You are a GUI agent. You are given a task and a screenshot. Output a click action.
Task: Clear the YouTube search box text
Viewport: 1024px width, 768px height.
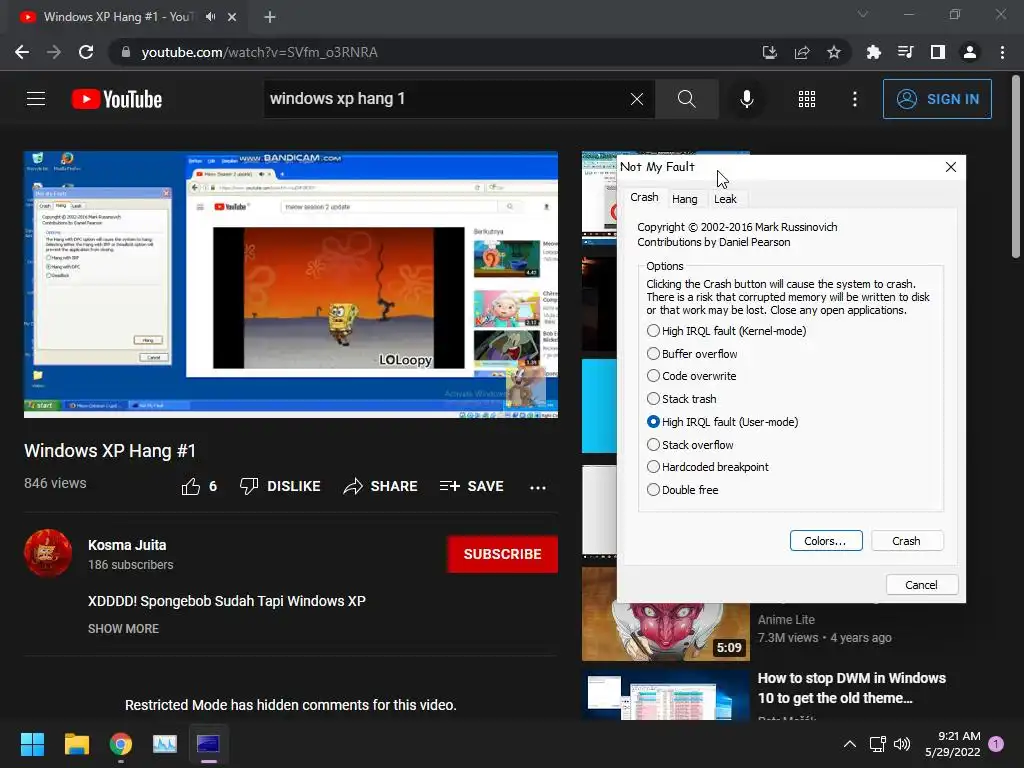coord(637,99)
